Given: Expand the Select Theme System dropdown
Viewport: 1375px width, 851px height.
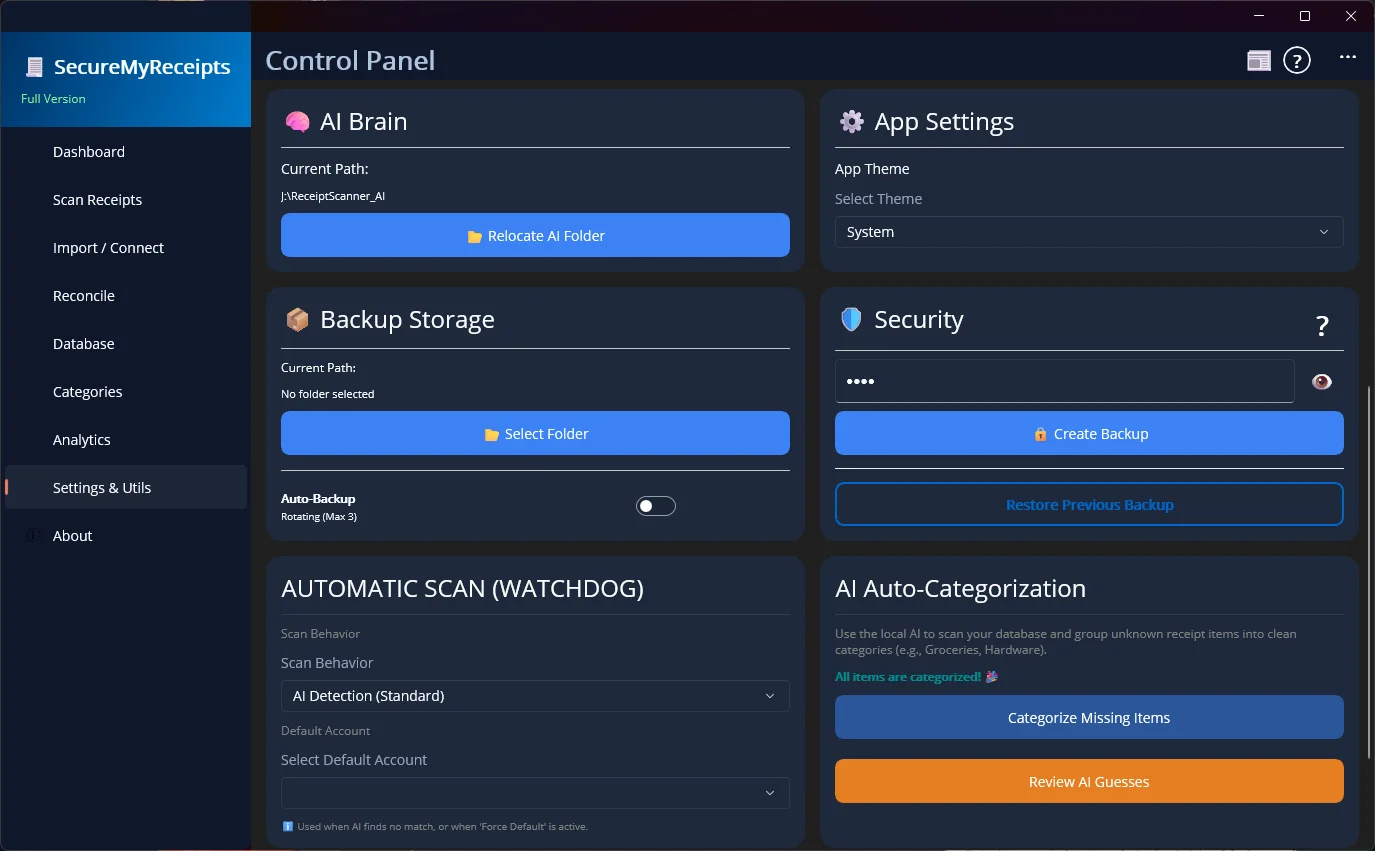Looking at the screenshot, I should (1089, 232).
